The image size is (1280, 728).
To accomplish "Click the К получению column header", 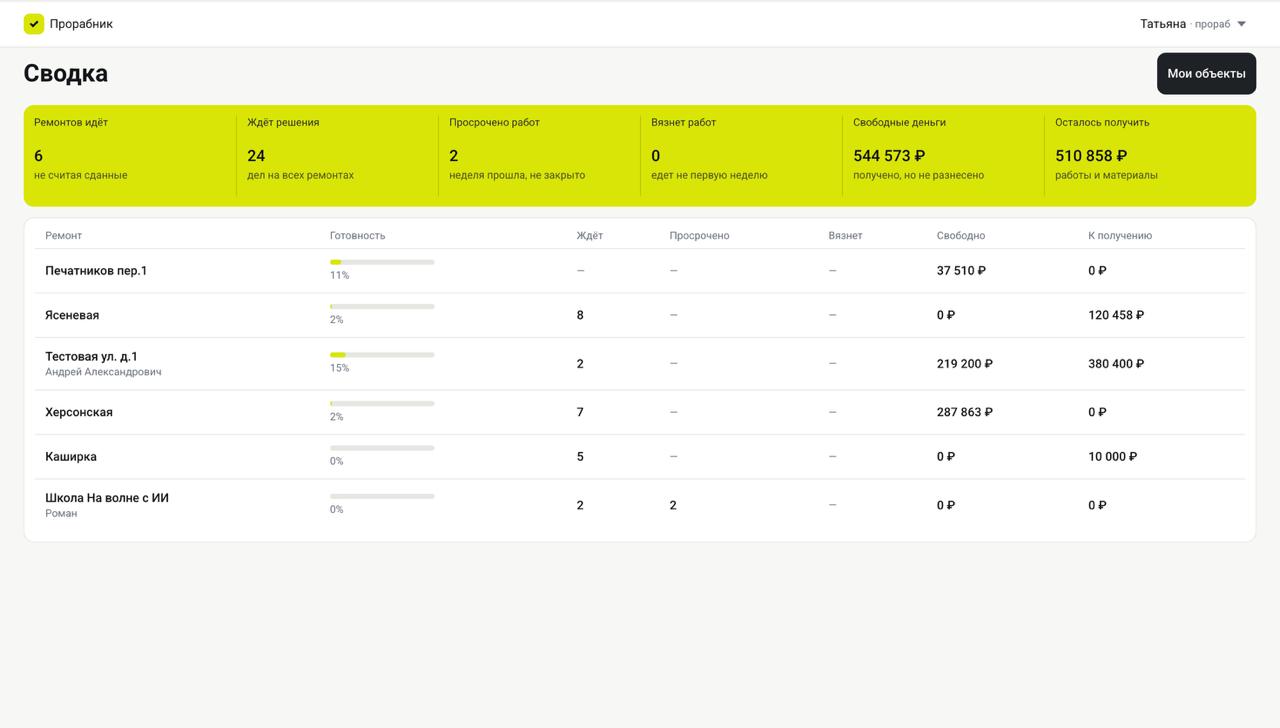I will pos(1120,236).
